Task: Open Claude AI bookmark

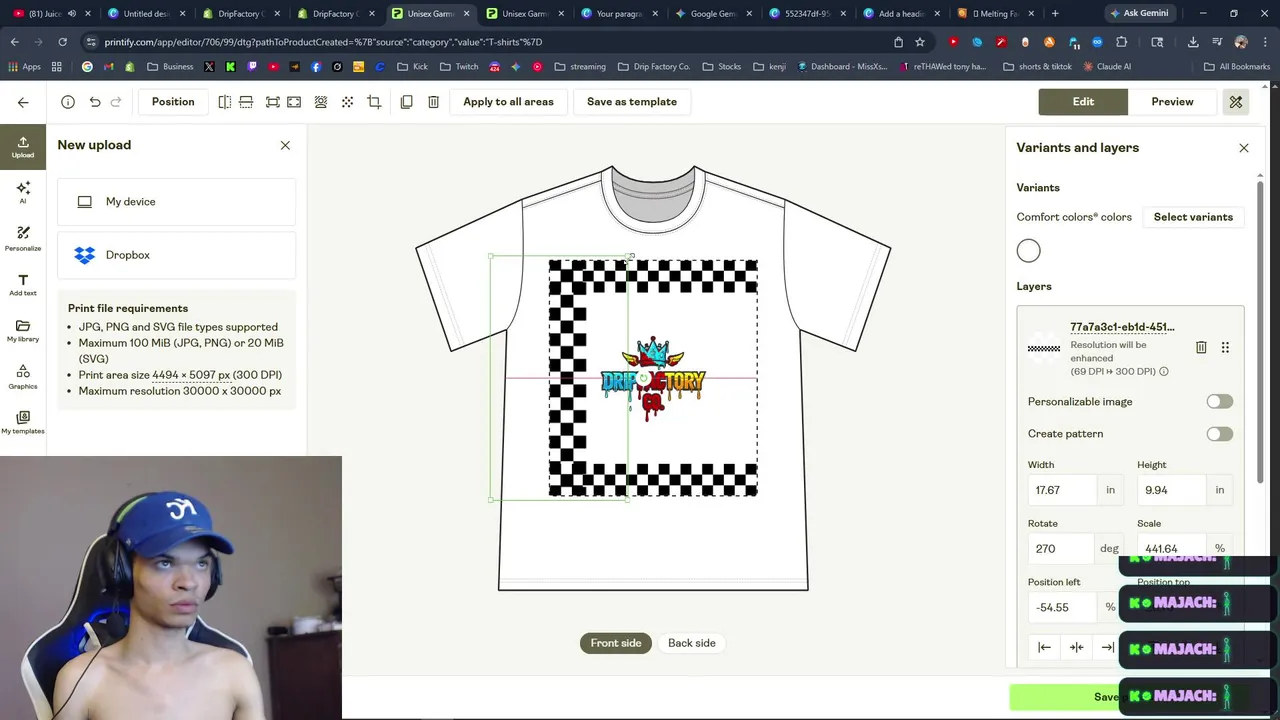Action: pyautogui.click(x=1106, y=67)
